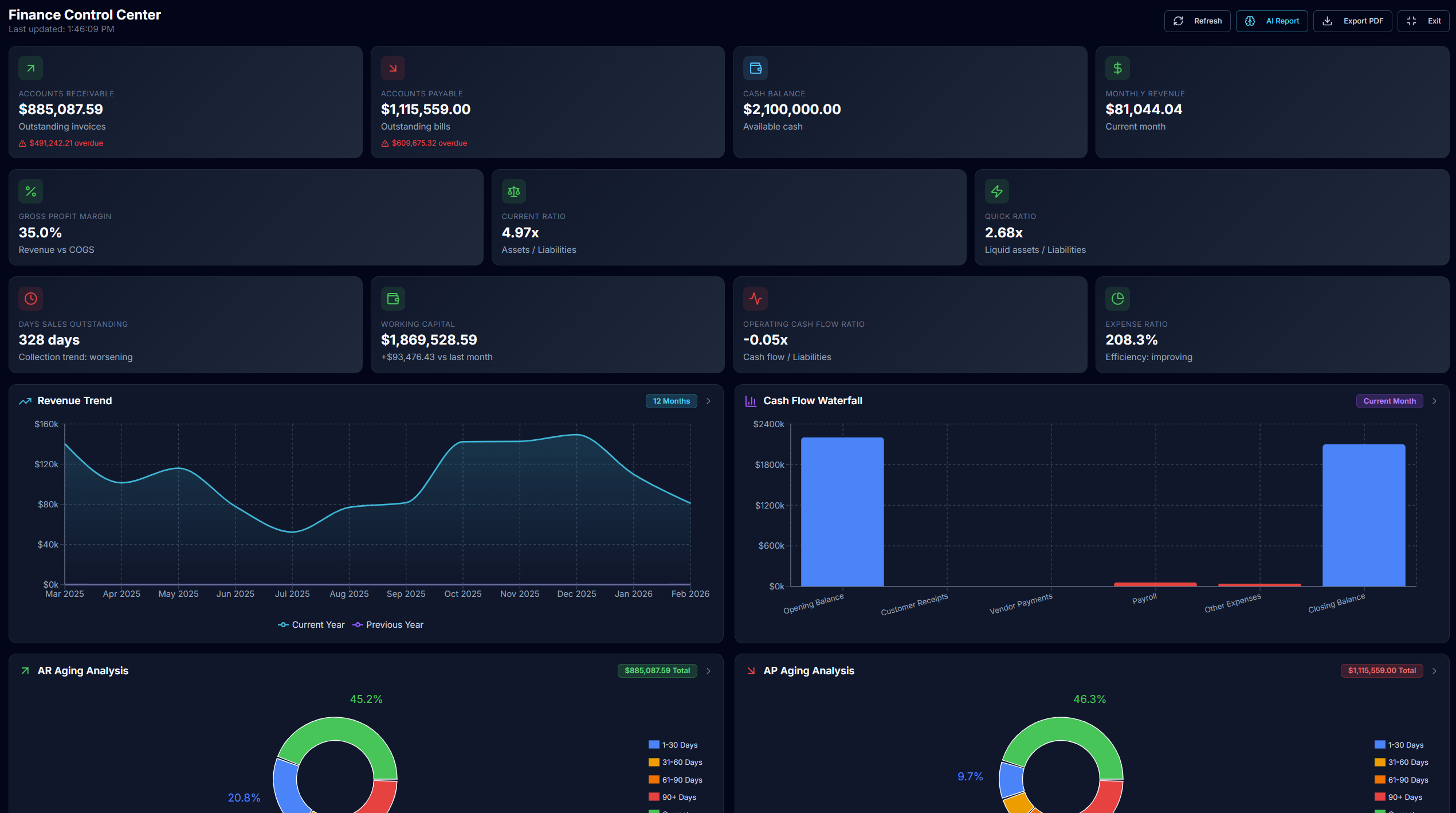
Task: Toggle AP 90+ Days legend swatch
Action: coord(1380,797)
